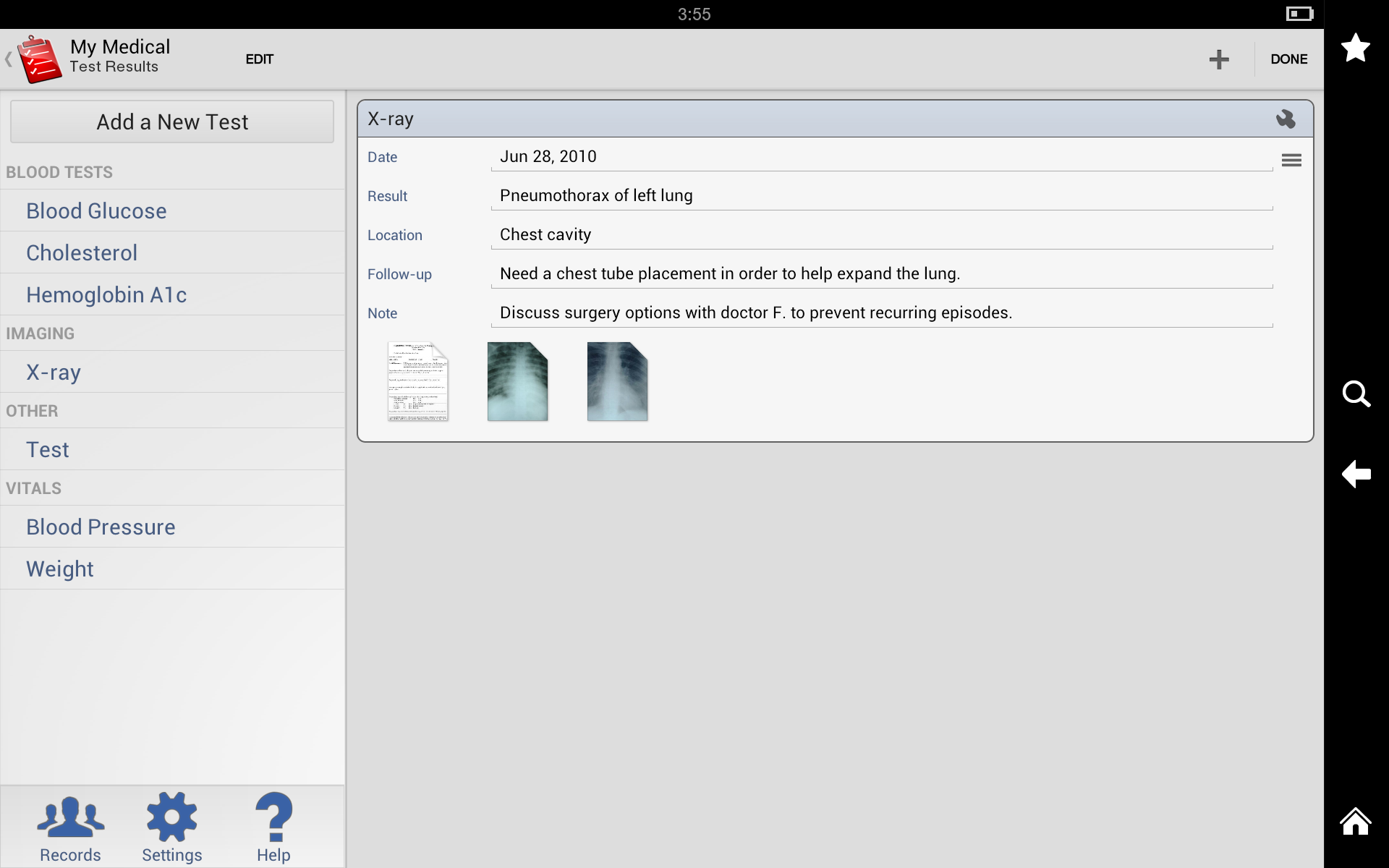Screen dimensions: 1389x868
Task: Open the Records icon at bottom
Action: pyautogui.click(x=70, y=827)
